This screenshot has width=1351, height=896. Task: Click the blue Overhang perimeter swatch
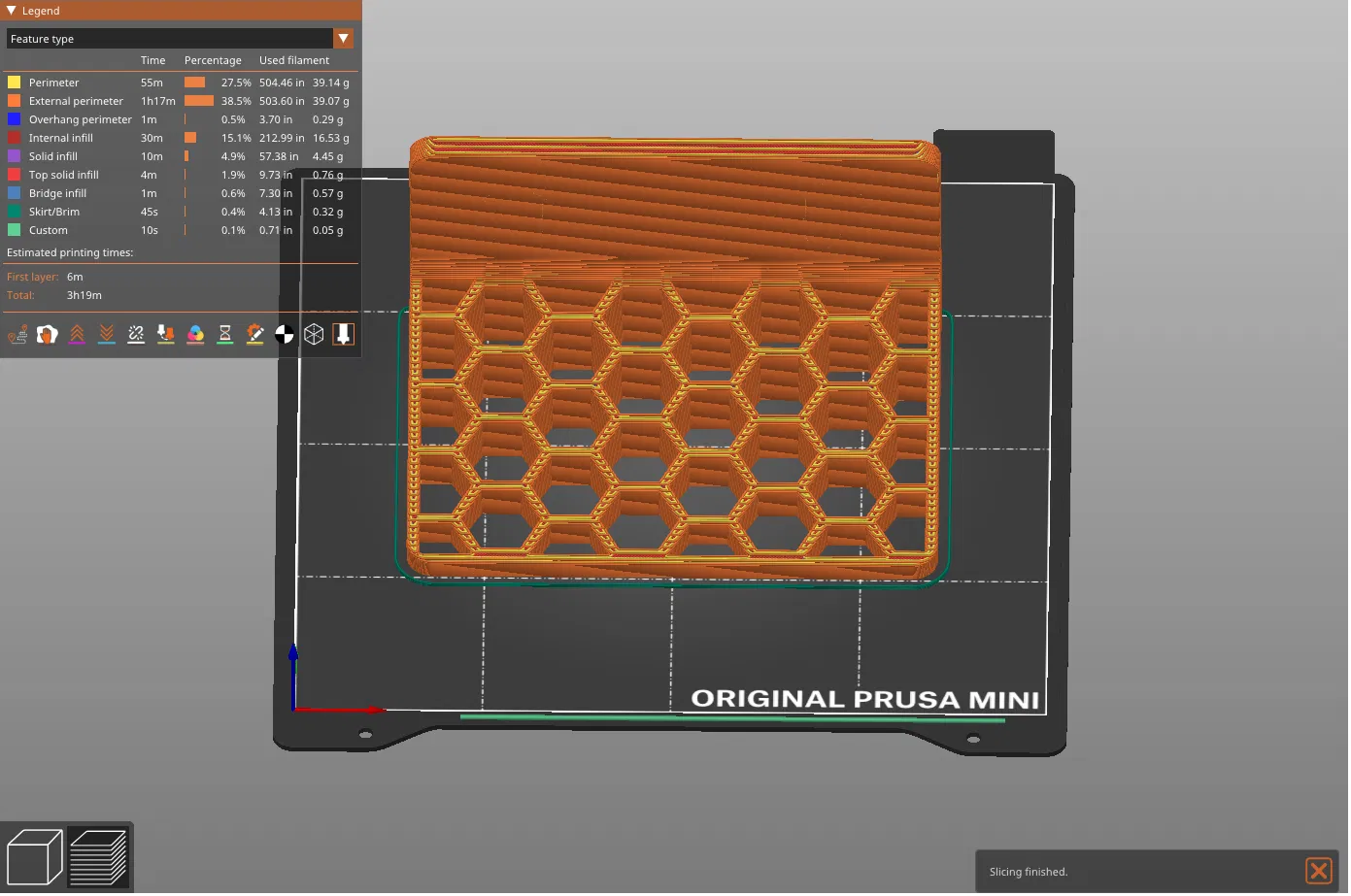click(x=14, y=119)
